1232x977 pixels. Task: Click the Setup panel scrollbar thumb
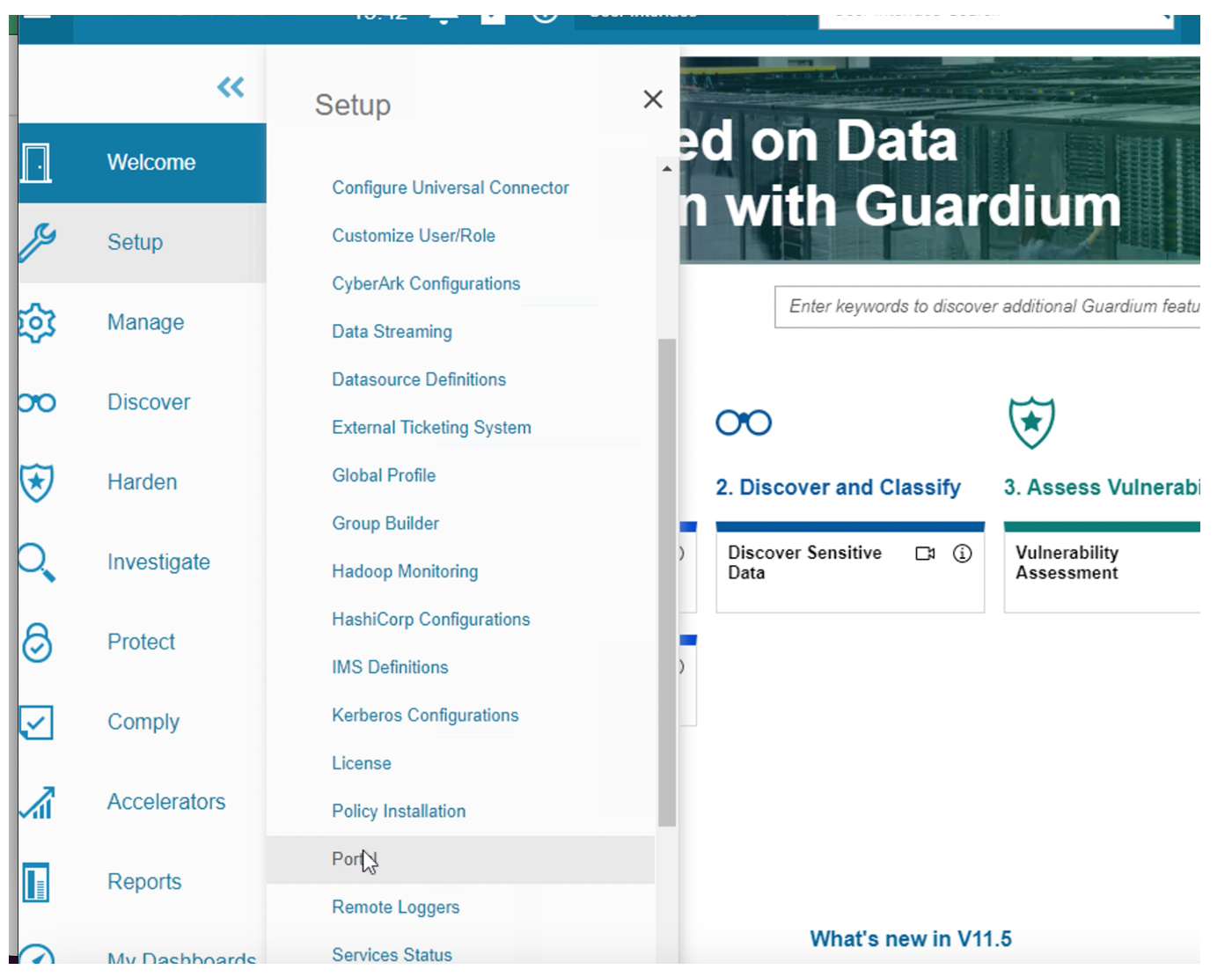[667, 583]
